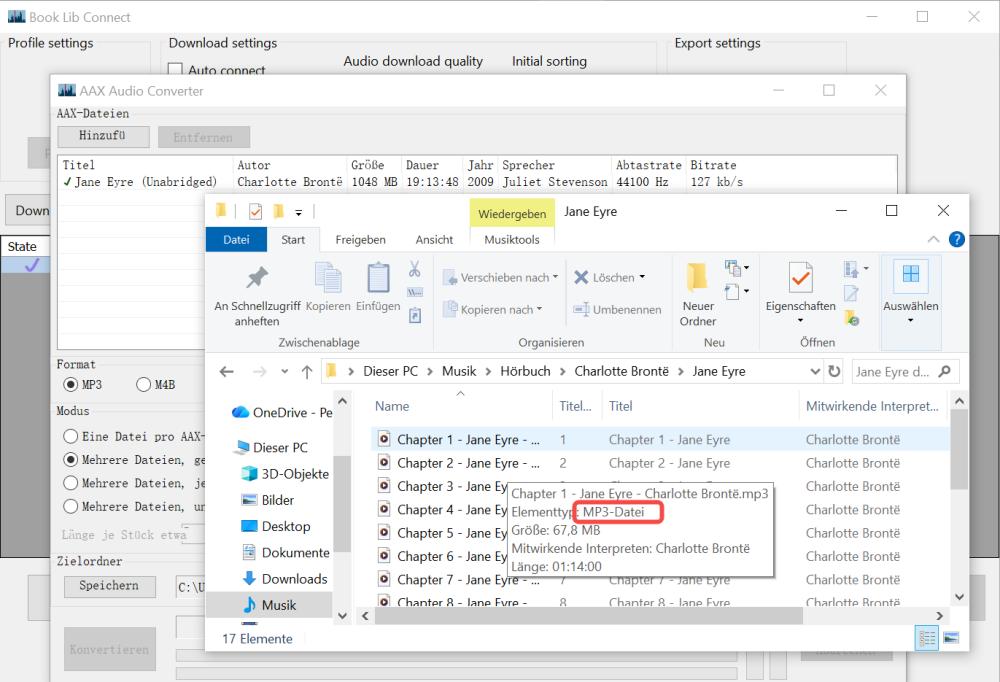The height and width of the screenshot is (682, 1000).
Task: Click the Musik breadcrumb in the path
Action: [459, 371]
